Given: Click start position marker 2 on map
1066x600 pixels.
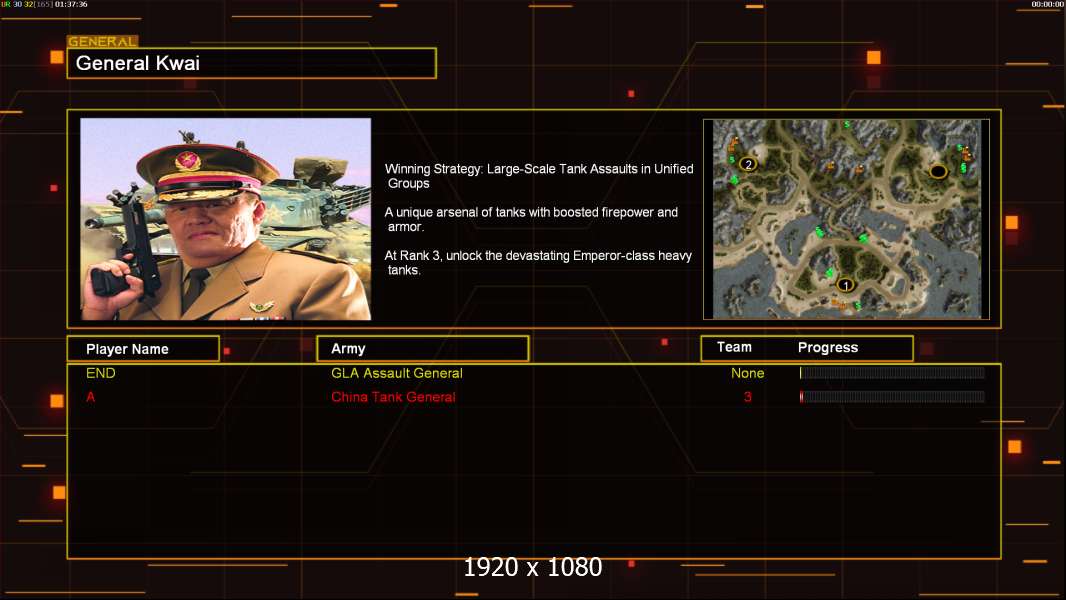Looking at the screenshot, I should tap(748, 164).
